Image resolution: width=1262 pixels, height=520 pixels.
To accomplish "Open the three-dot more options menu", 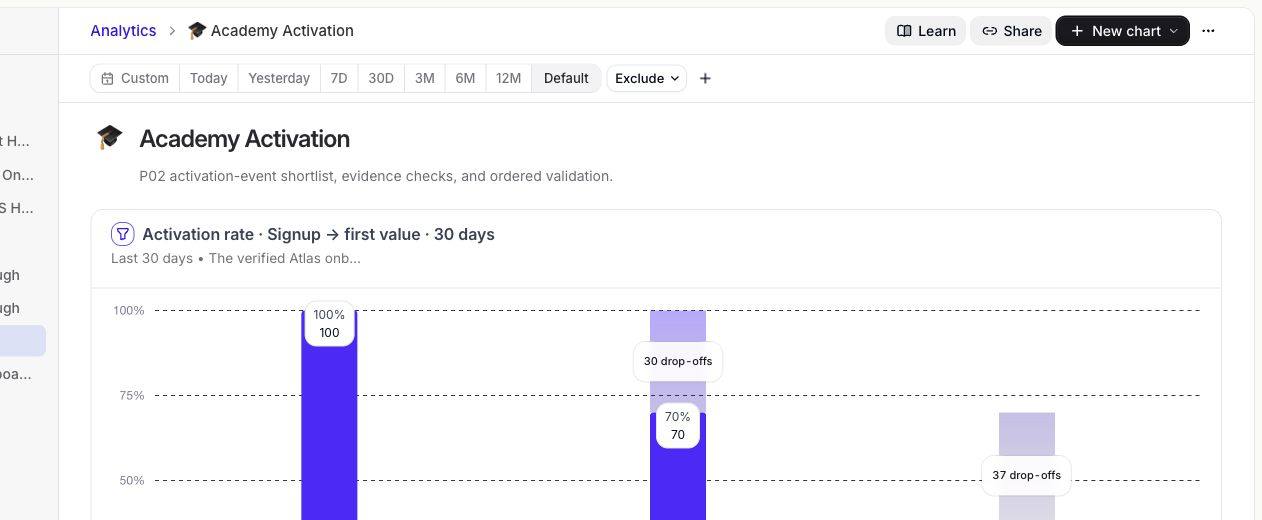I will coord(1208,31).
